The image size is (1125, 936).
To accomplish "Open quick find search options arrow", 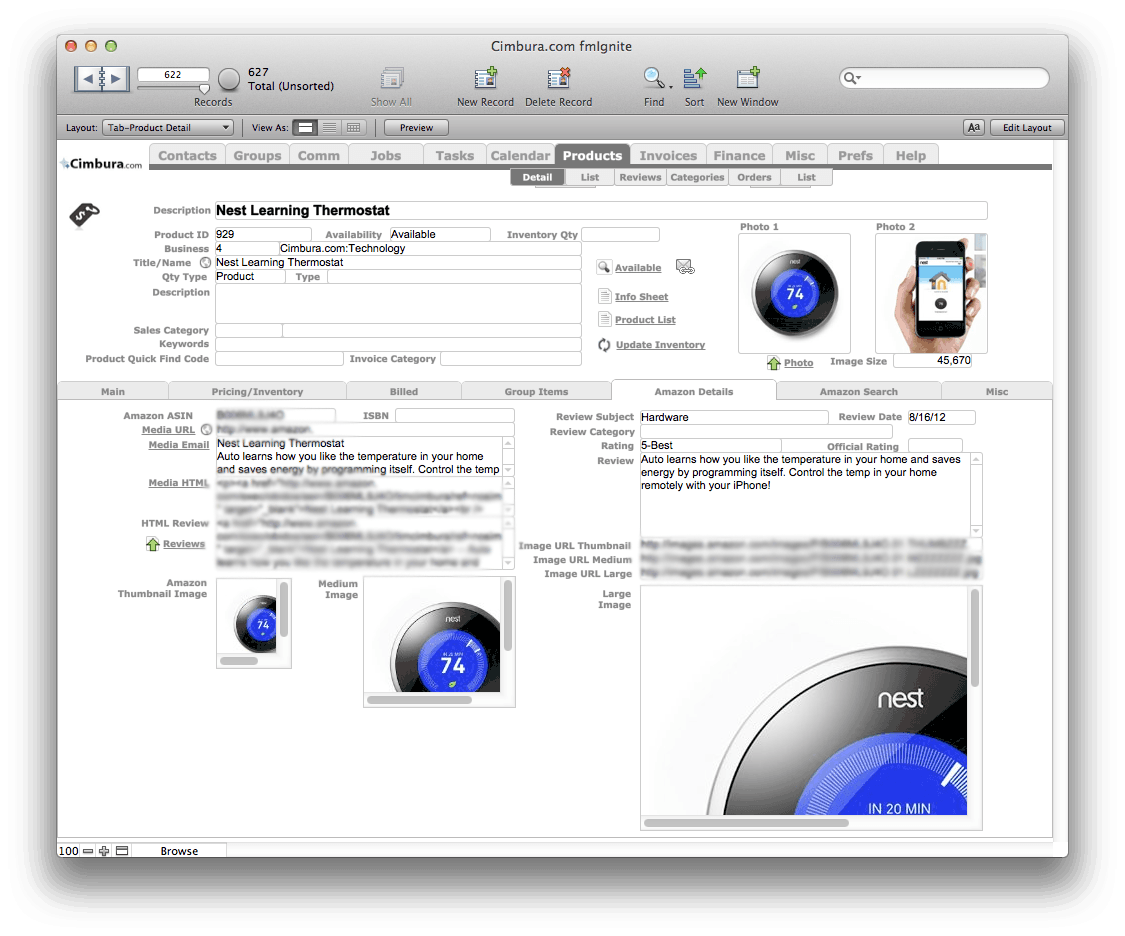I will 859,77.
